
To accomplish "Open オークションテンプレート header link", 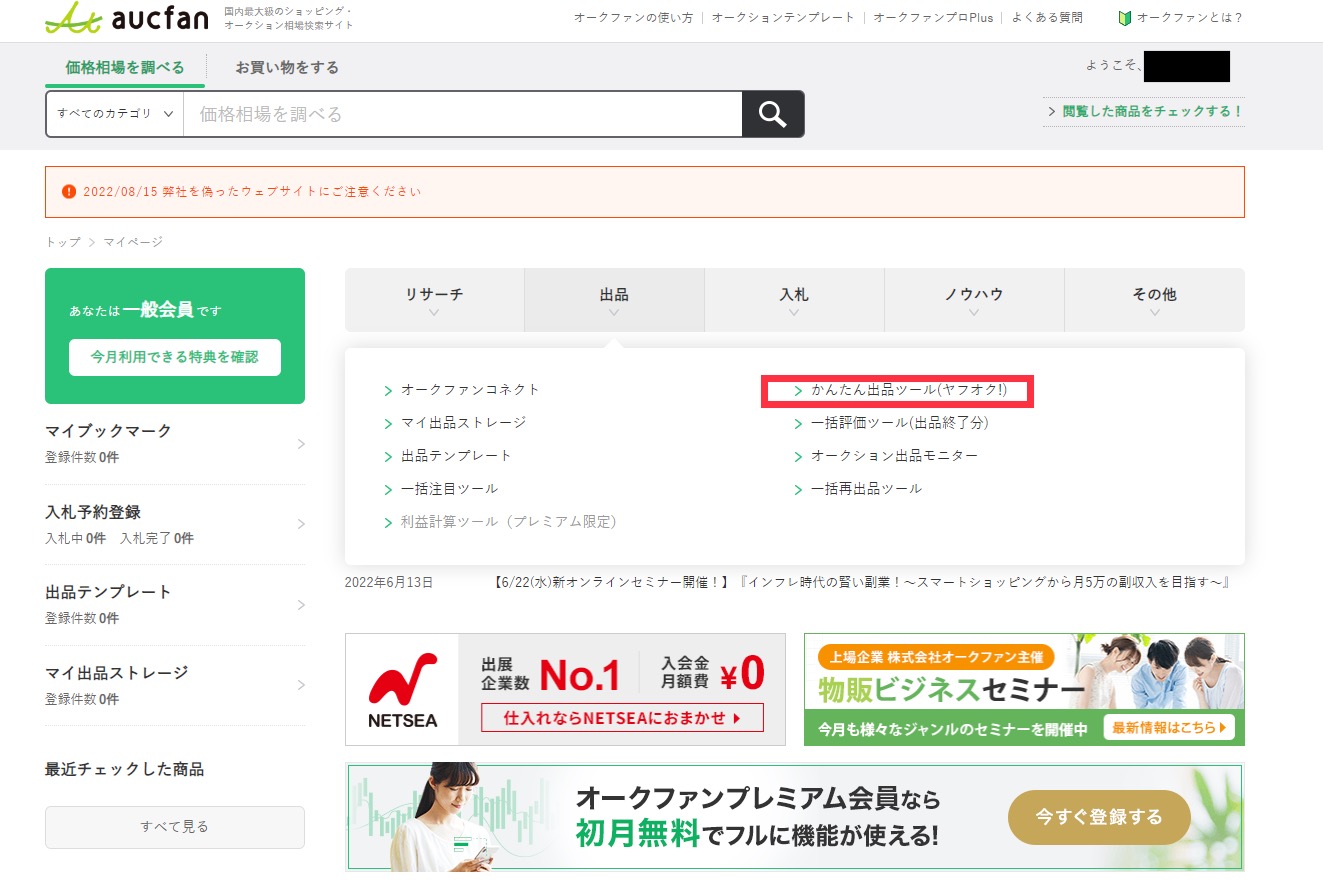I will pos(783,18).
